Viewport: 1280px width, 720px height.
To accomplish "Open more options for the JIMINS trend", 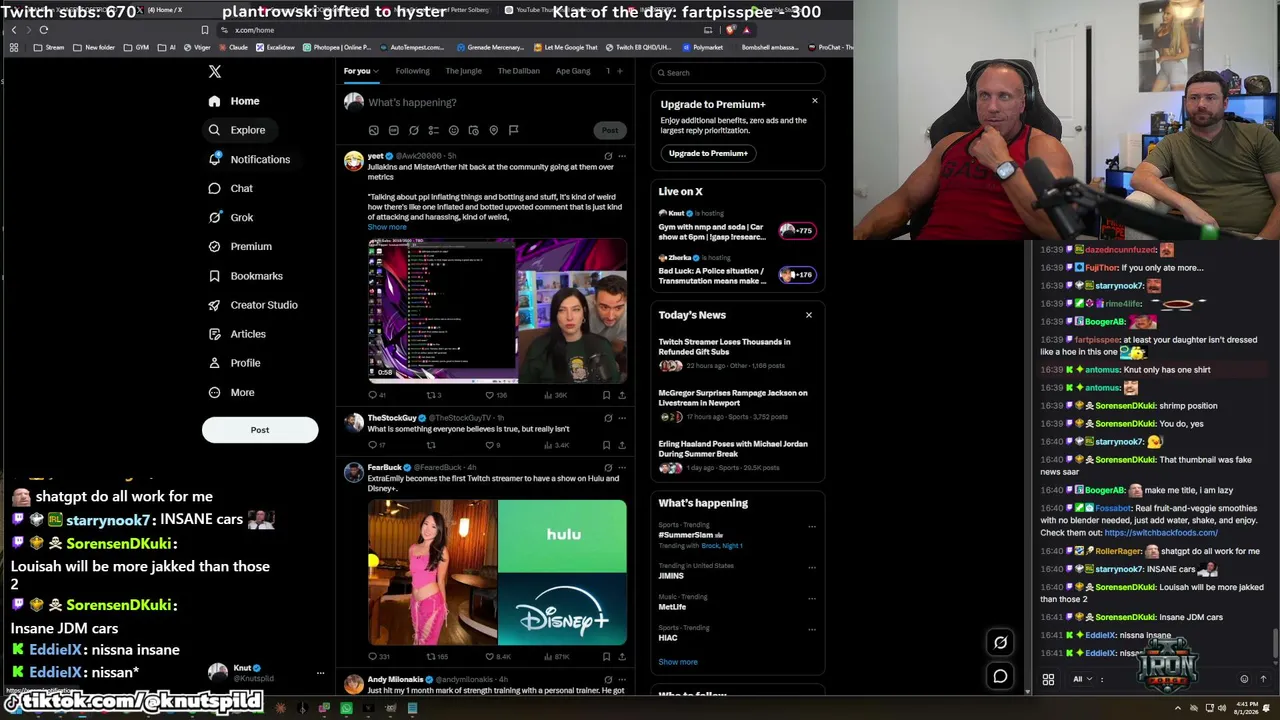I will pyautogui.click(x=812, y=567).
